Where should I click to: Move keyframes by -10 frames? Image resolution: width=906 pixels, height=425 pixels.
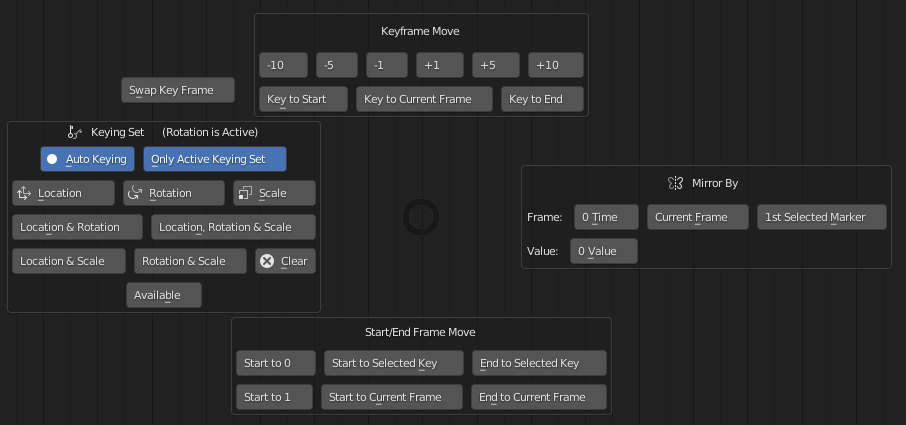[283, 65]
